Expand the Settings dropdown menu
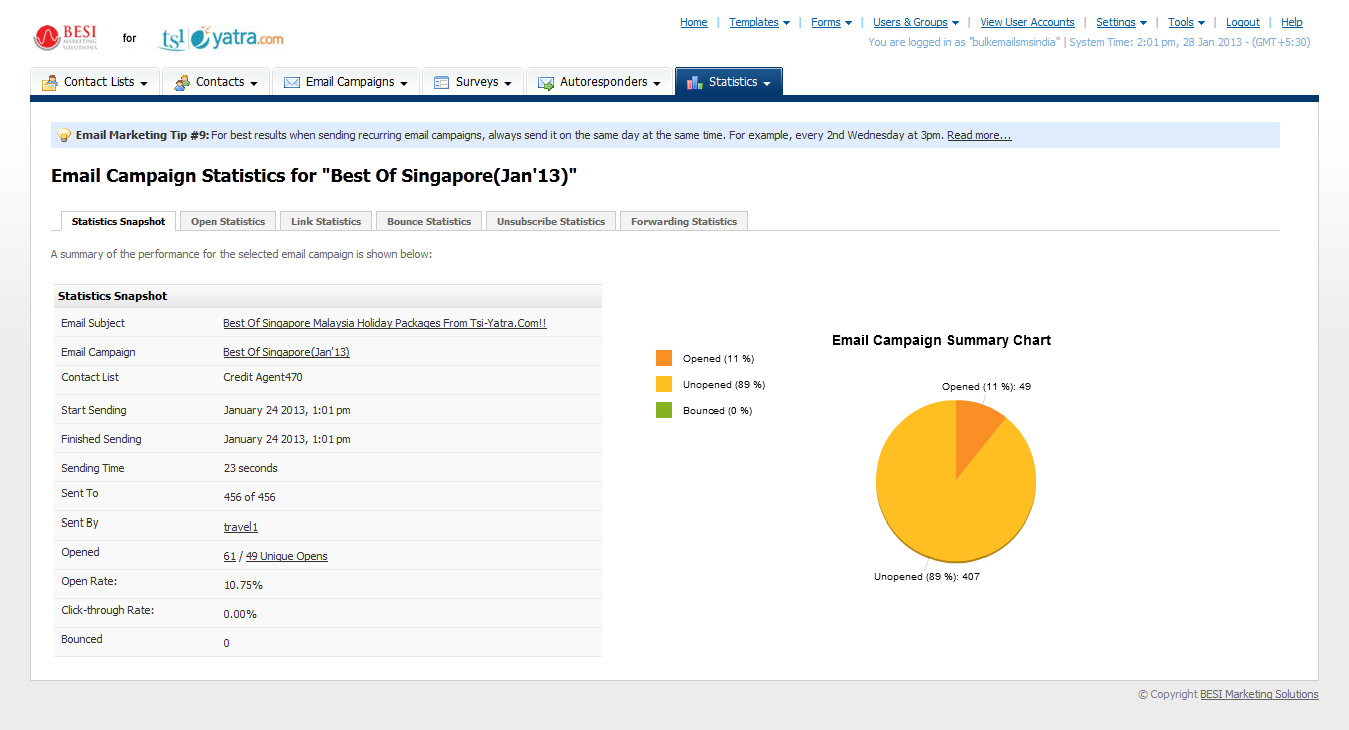1349x730 pixels. [x=1121, y=22]
